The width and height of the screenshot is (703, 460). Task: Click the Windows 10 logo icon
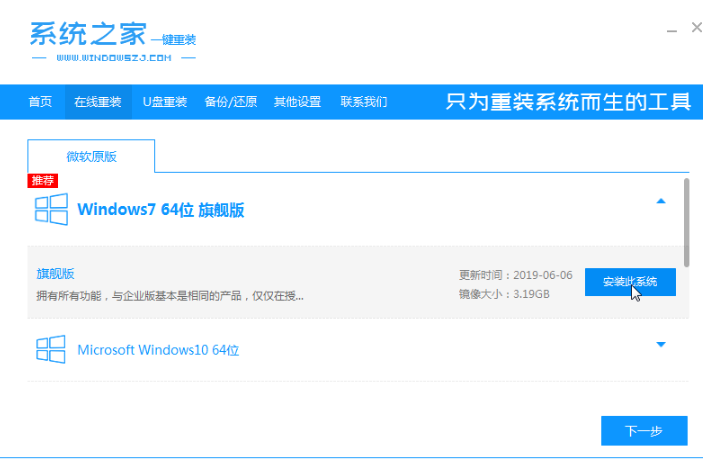[x=51, y=350]
